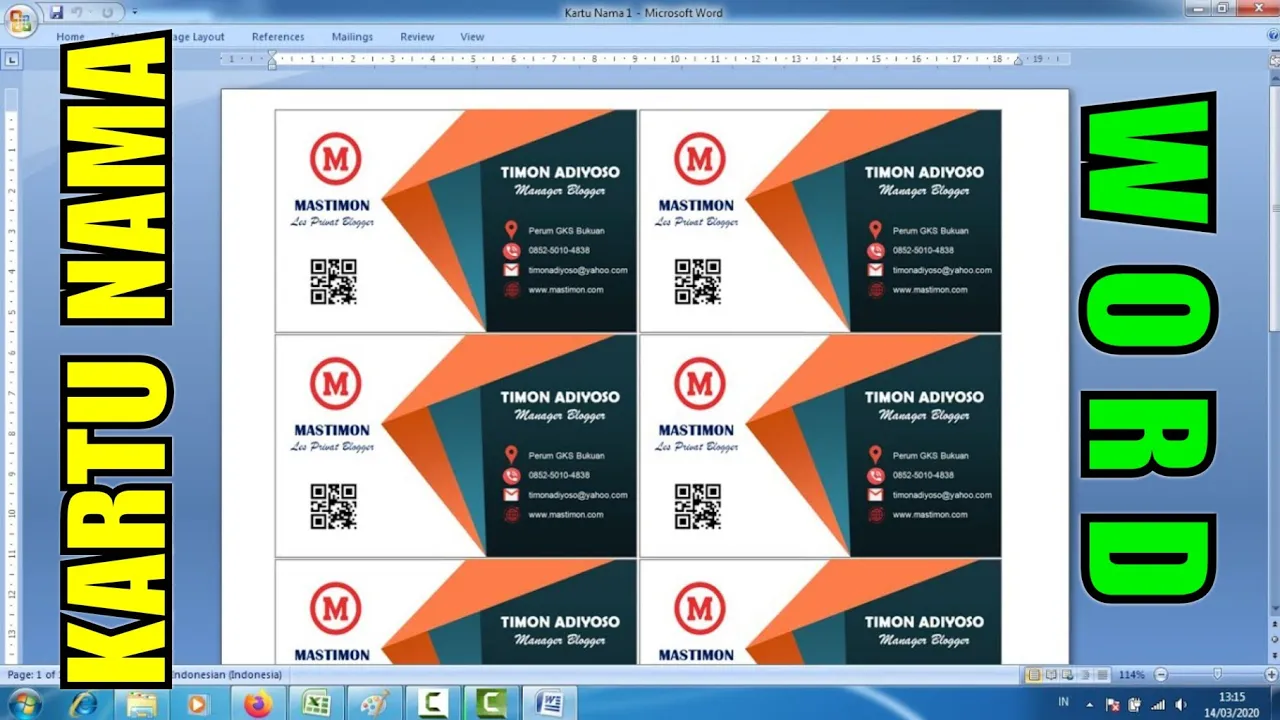This screenshot has width=1280, height=720.
Task: Open Windows Media Player from taskbar
Action: pyautogui.click(x=197, y=704)
